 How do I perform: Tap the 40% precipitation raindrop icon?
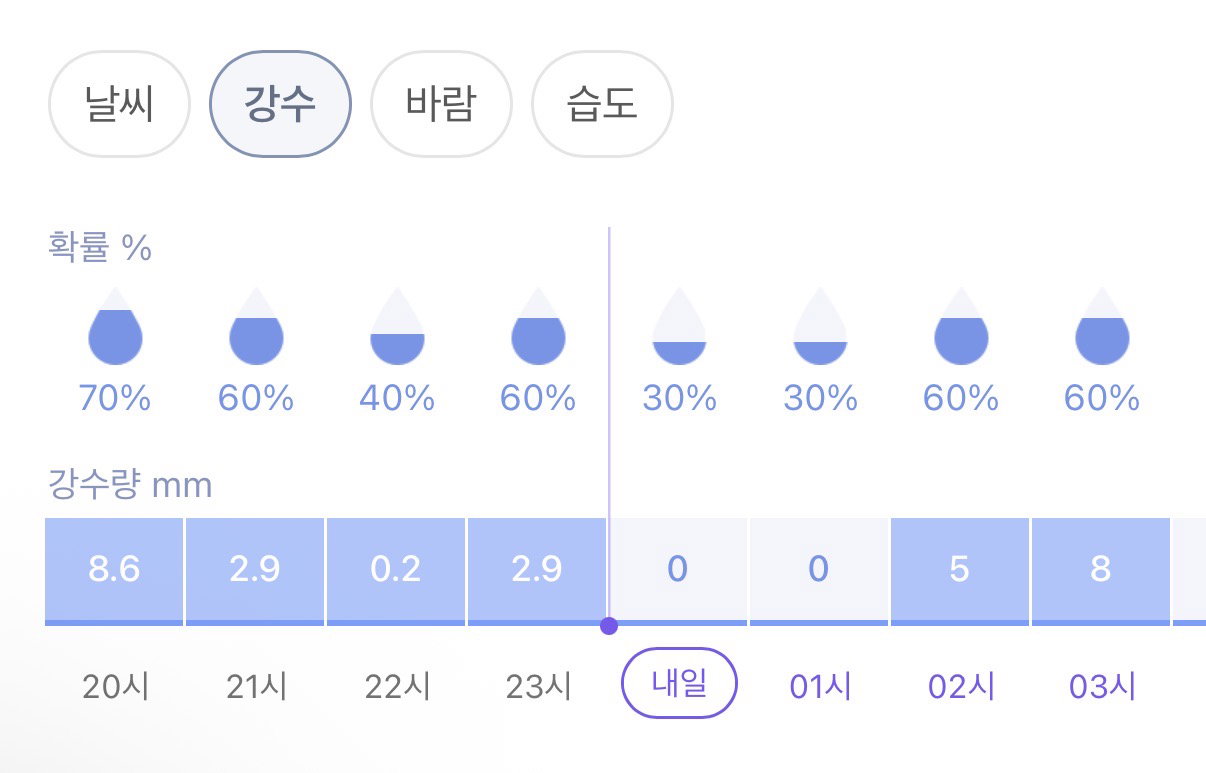point(397,326)
